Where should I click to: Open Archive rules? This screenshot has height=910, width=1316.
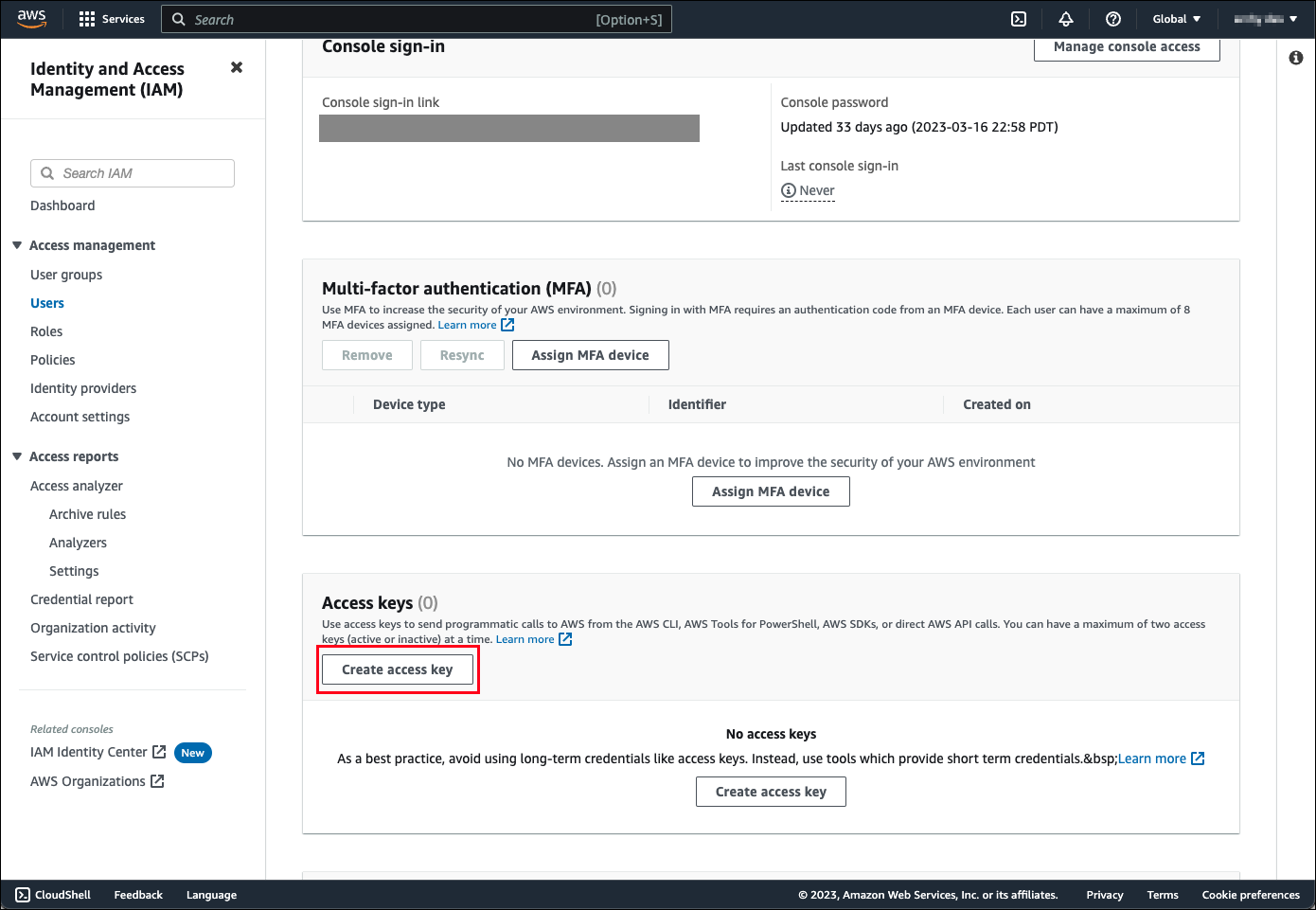pos(88,514)
